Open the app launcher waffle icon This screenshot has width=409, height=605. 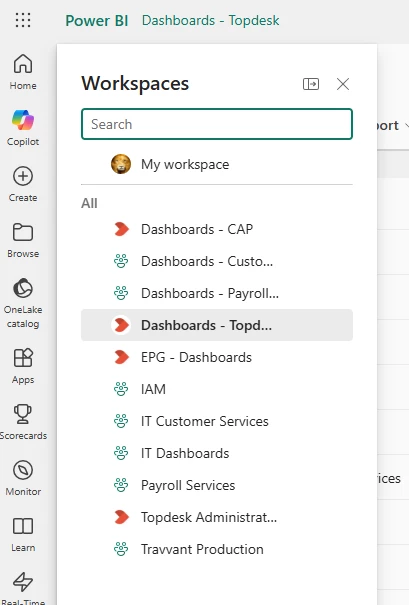pos(23,20)
